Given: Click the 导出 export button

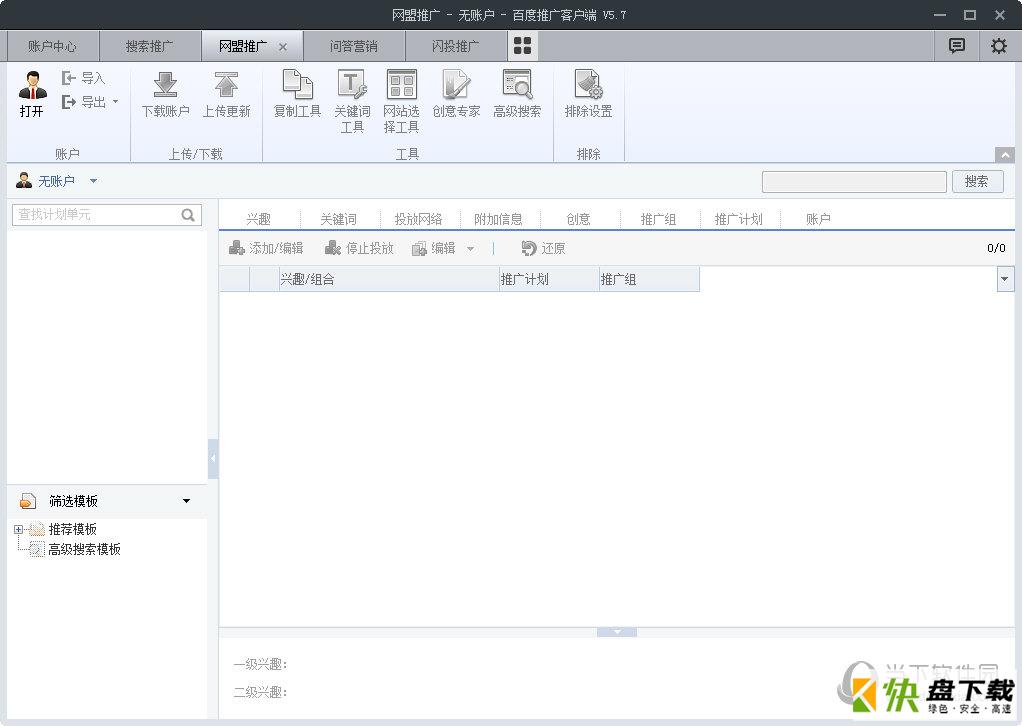Looking at the screenshot, I should click(x=83, y=102).
